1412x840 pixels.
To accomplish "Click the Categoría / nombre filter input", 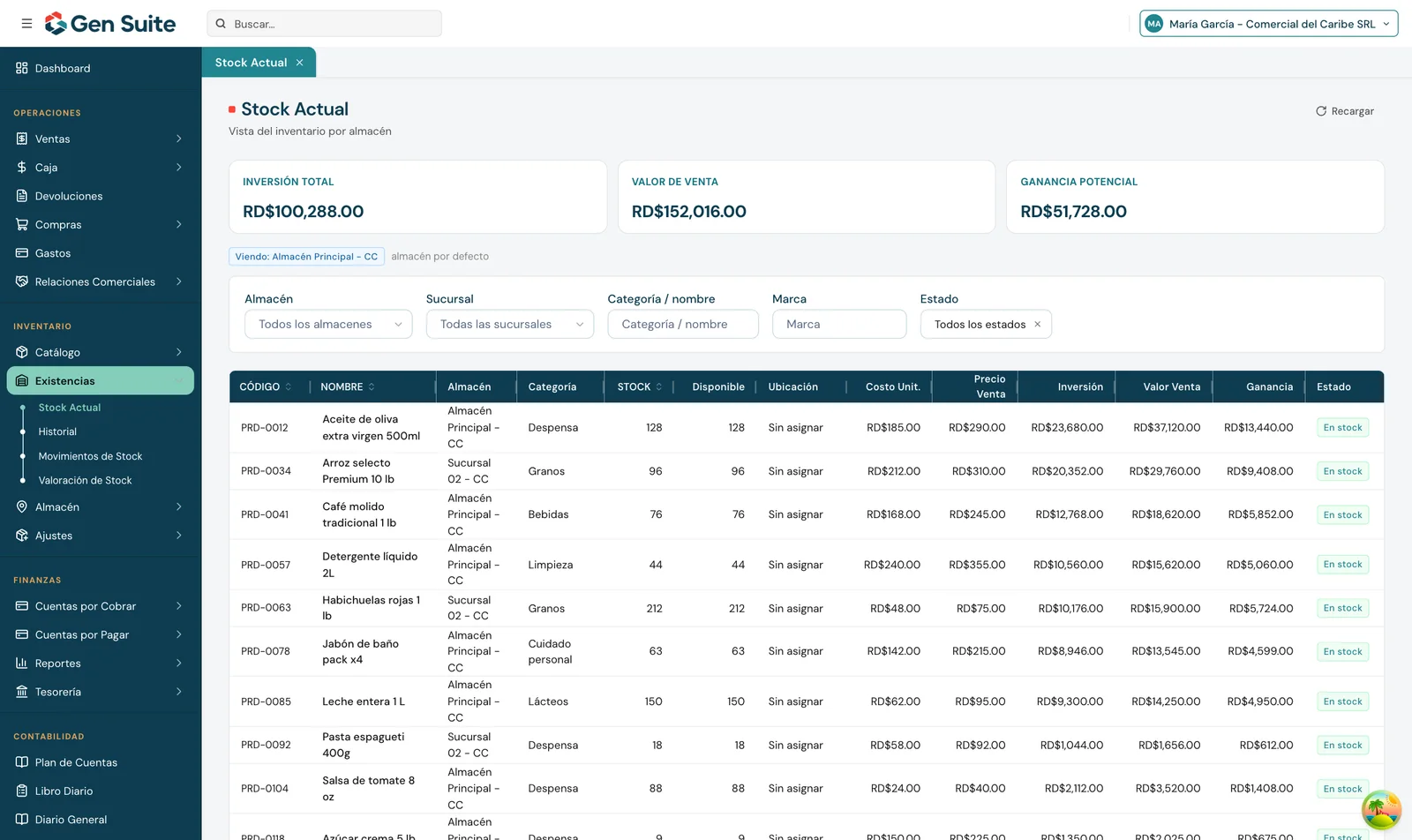I will [683, 325].
